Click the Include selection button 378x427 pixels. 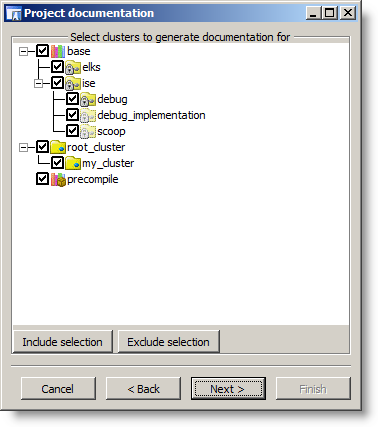click(63, 342)
